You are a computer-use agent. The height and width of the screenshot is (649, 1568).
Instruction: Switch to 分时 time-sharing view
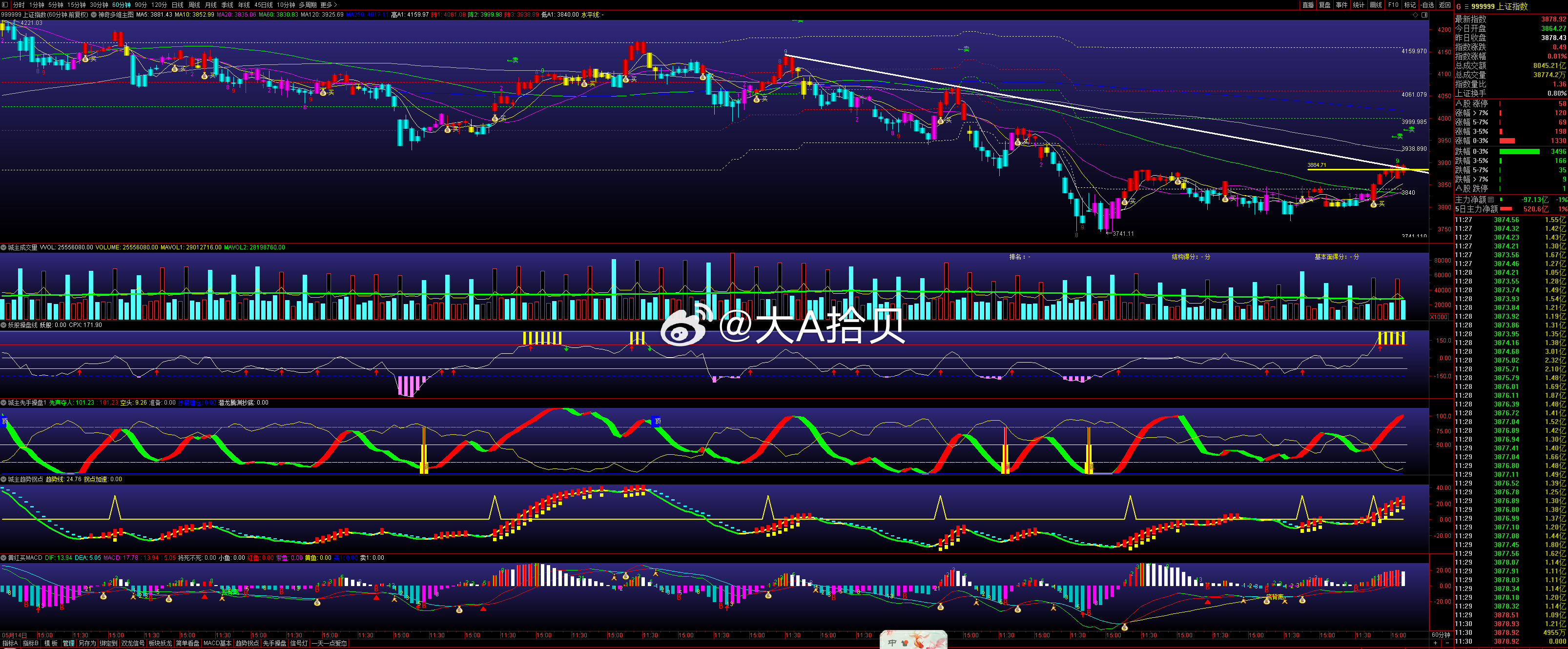pyautogui.click(x=20, y=5)
